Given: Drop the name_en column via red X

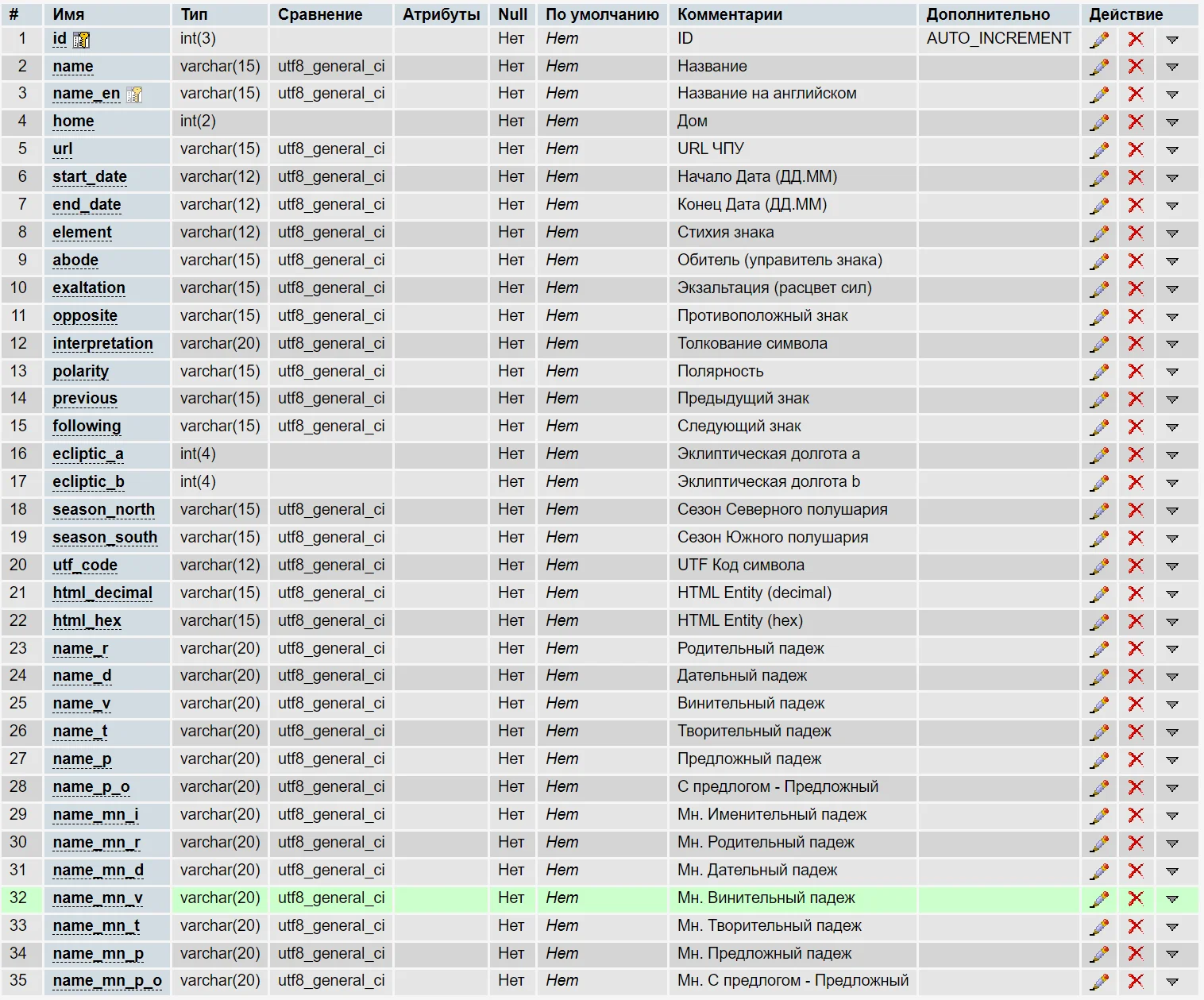Looking at the screenshot, I should [1136, 94].
